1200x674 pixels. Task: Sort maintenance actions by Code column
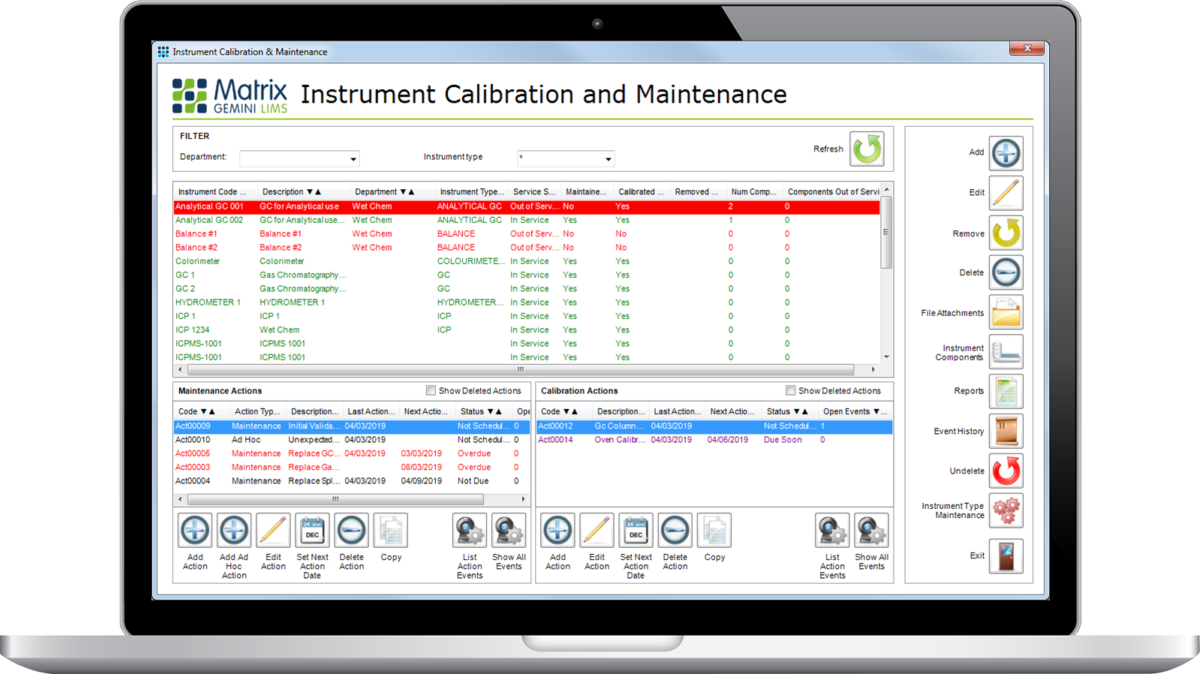(x=201, y=411)
